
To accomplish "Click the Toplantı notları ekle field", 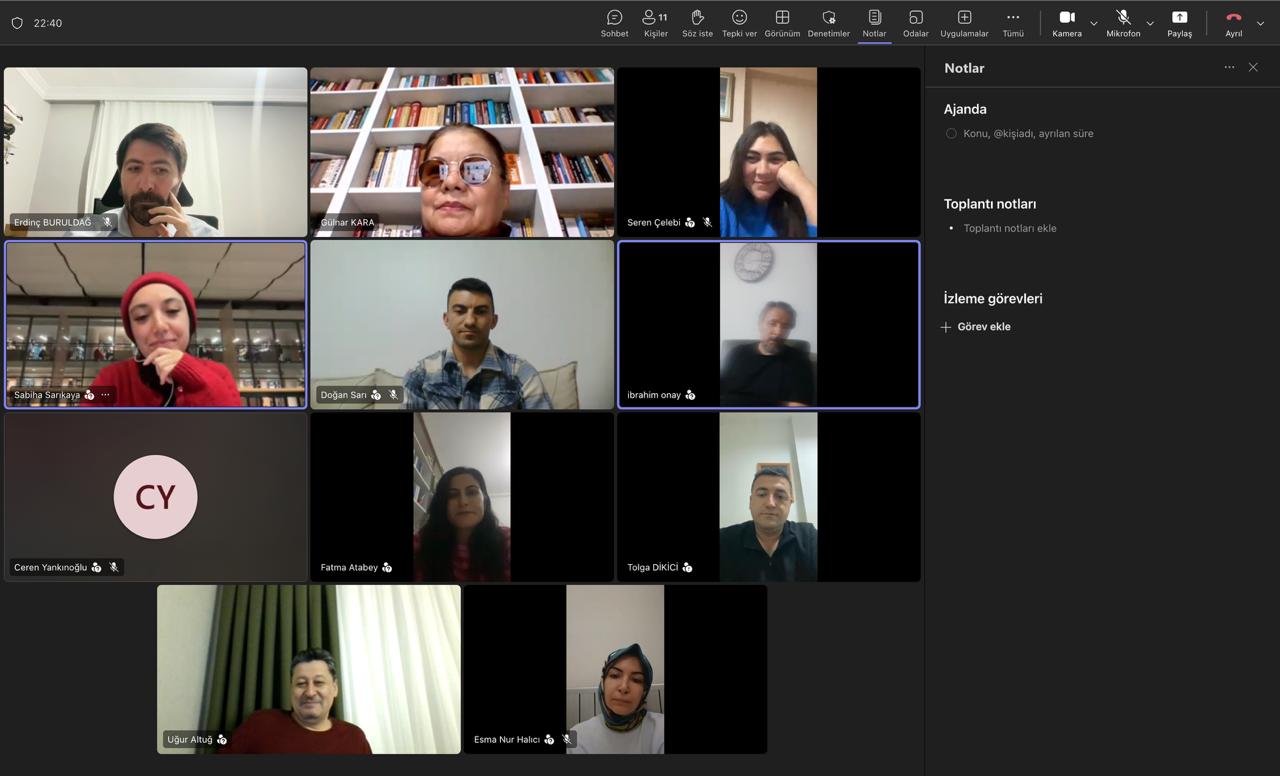I will pyautogui.click(x=1010, y=228).
